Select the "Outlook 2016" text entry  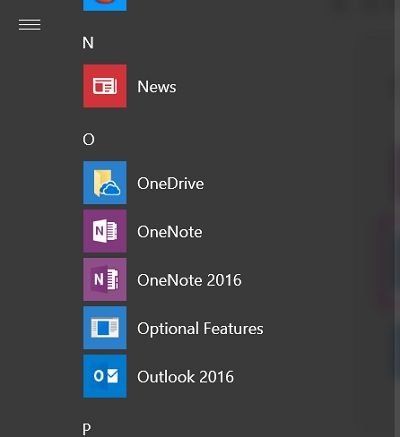point(185,377)
